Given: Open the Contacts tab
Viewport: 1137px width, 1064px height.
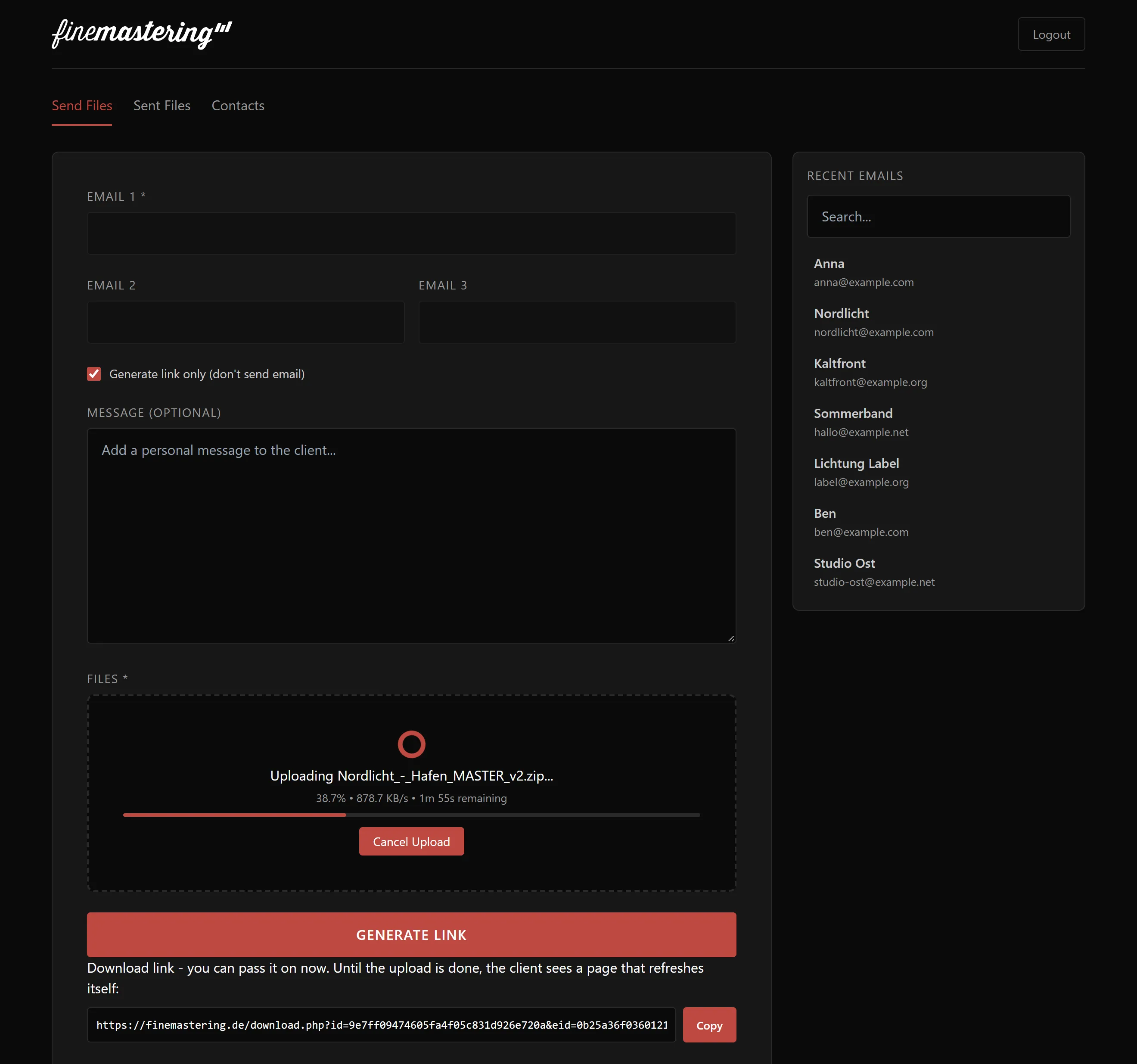Looking at the screenshot, I should [238, 106].
